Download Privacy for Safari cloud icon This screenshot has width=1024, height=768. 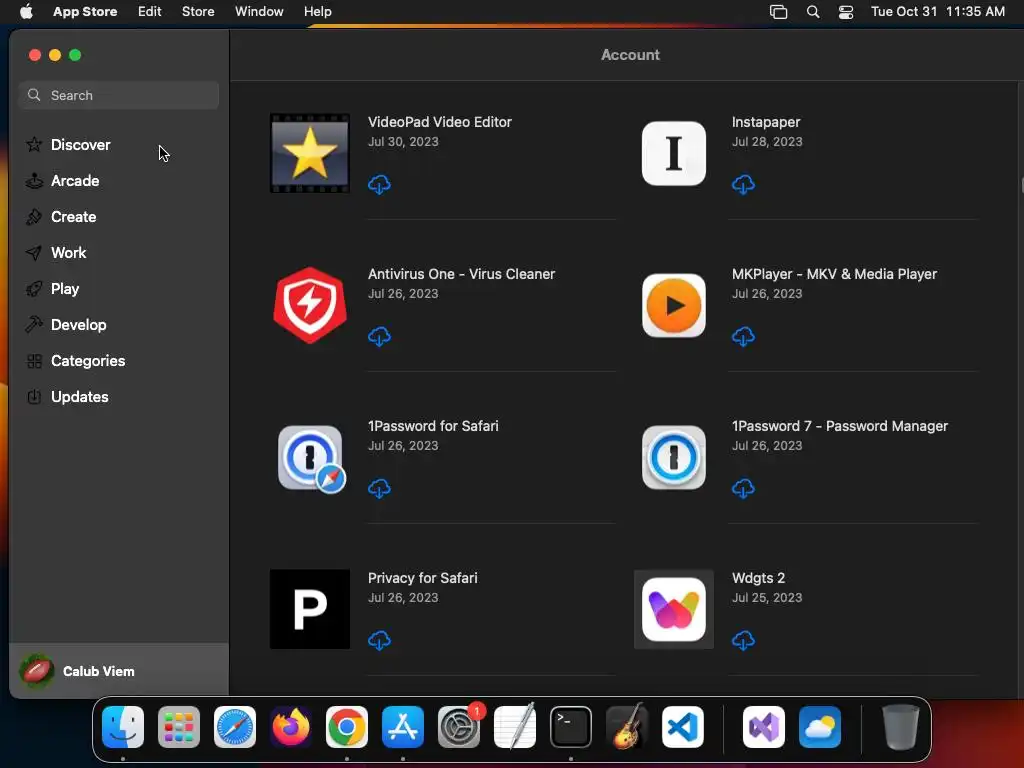point(379,641)
